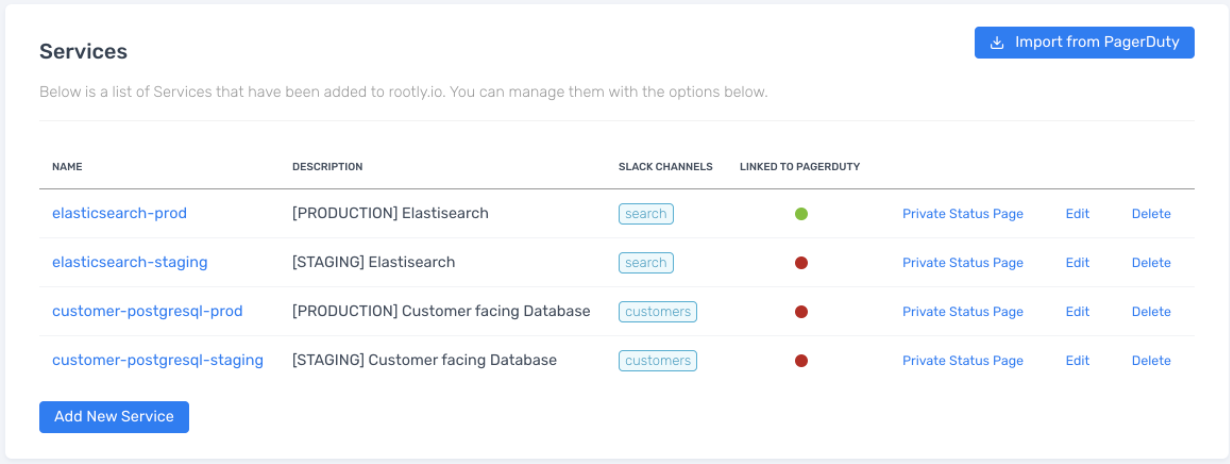
Task: Click the red PagerDuty dot for customer-postgresql-staging
Action: [801, 360]
